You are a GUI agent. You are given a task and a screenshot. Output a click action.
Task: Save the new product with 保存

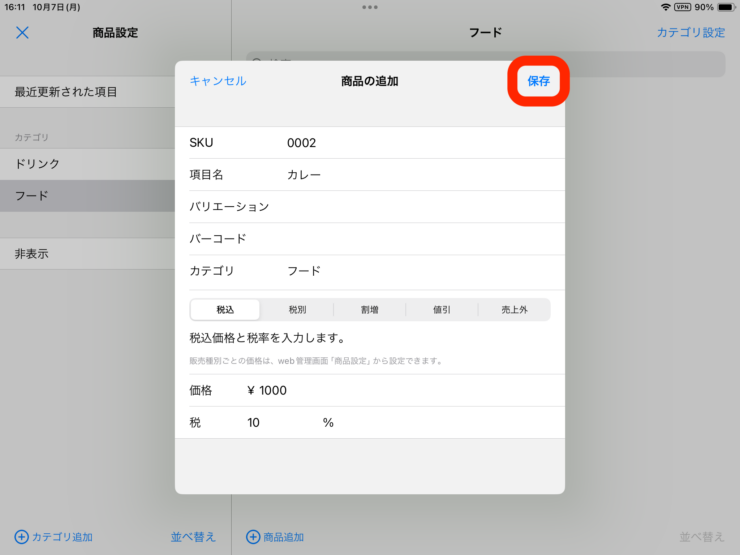(538, 81)
